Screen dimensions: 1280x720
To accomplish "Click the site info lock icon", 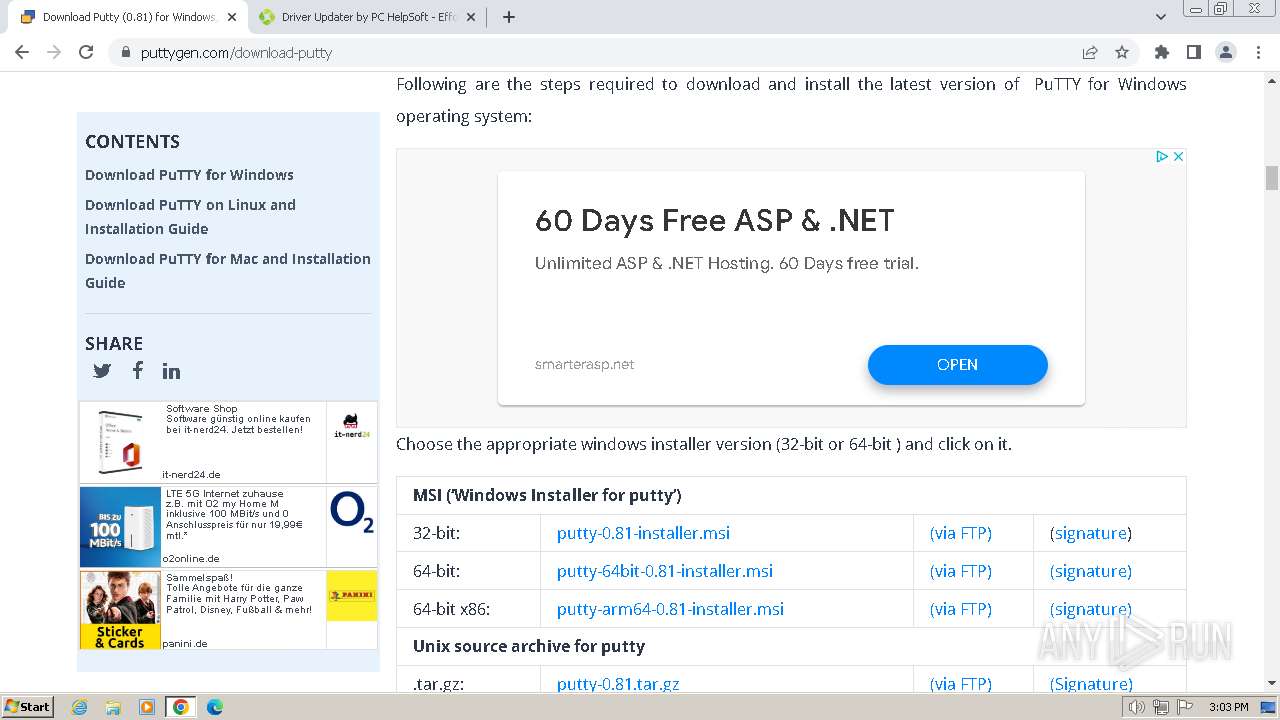I will coord(126,52).
